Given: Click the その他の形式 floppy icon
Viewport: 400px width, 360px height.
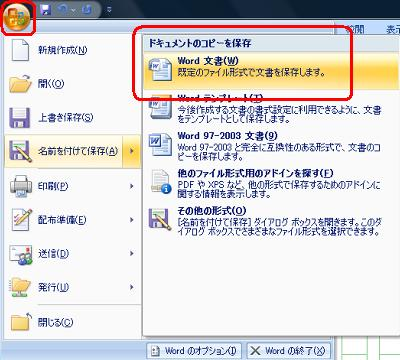Looking at the screenshot, I should (x=160, y=218).
